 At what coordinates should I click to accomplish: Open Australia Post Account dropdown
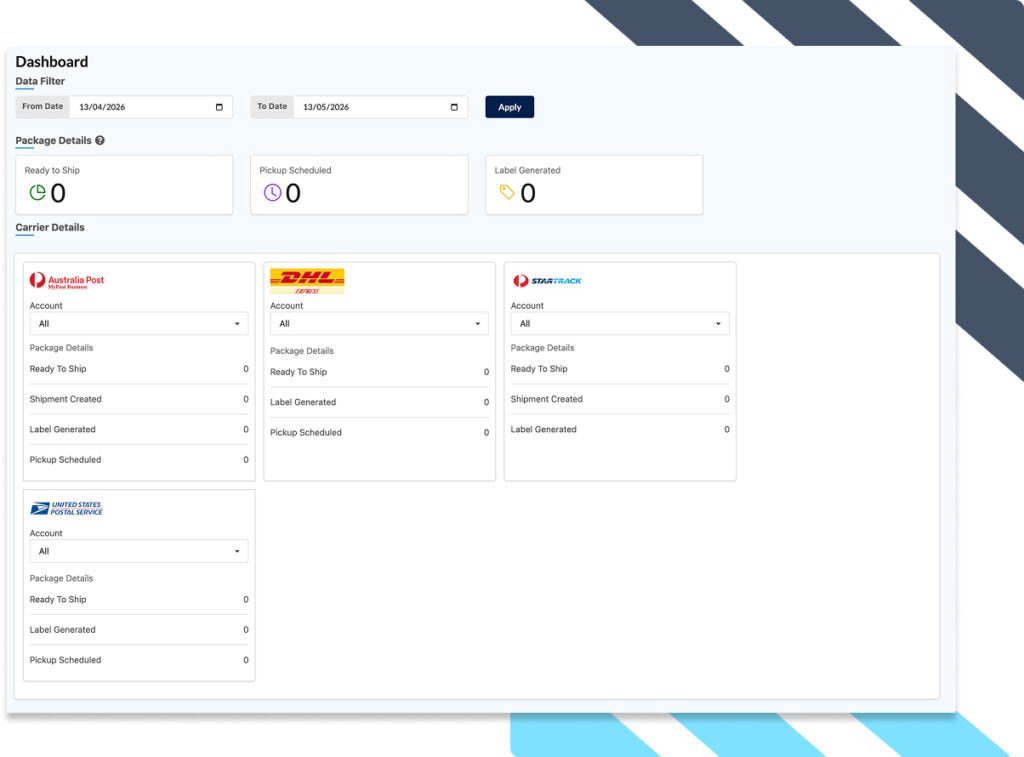click(139, 323)
